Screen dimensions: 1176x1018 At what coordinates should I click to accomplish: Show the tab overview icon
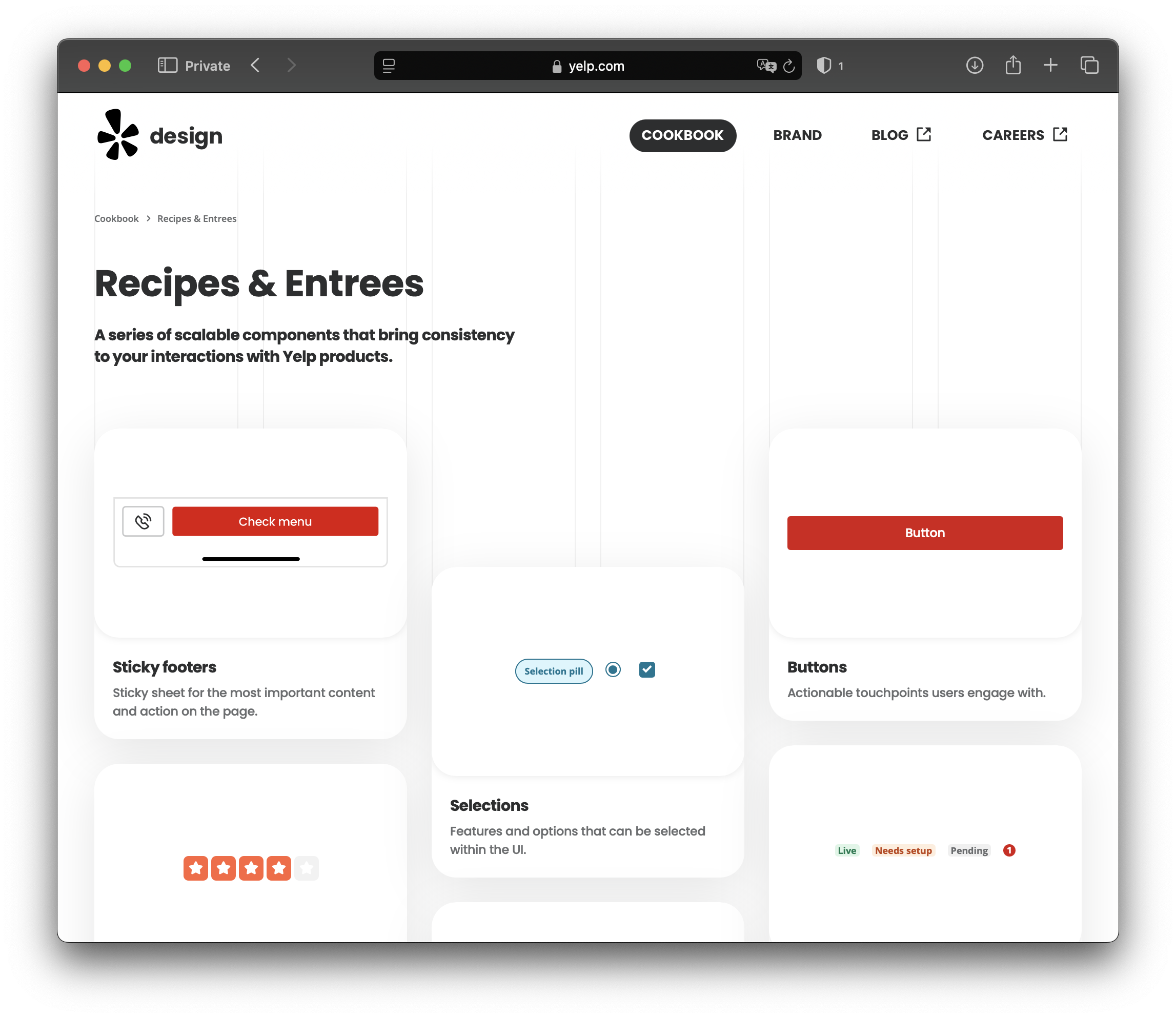1089,65
